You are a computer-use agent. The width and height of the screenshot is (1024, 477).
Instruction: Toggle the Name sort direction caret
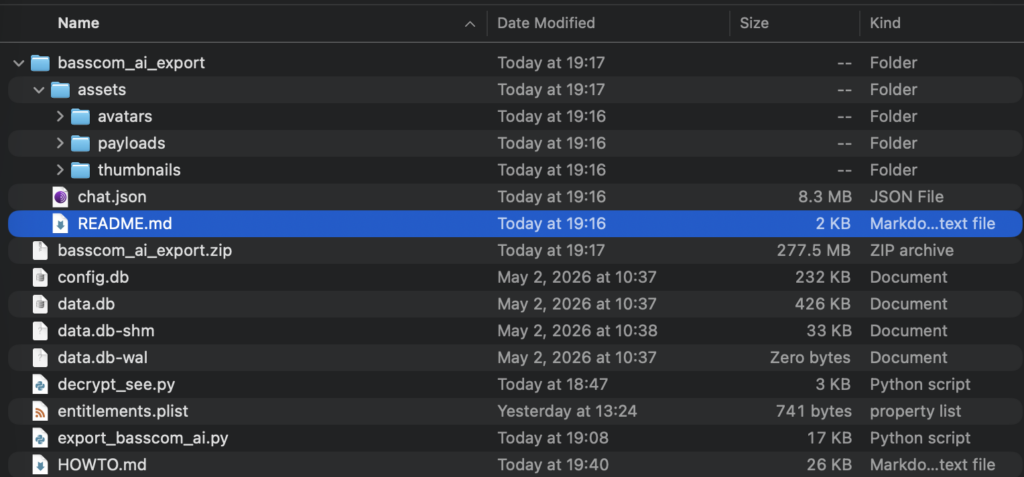tap(470, 24)
